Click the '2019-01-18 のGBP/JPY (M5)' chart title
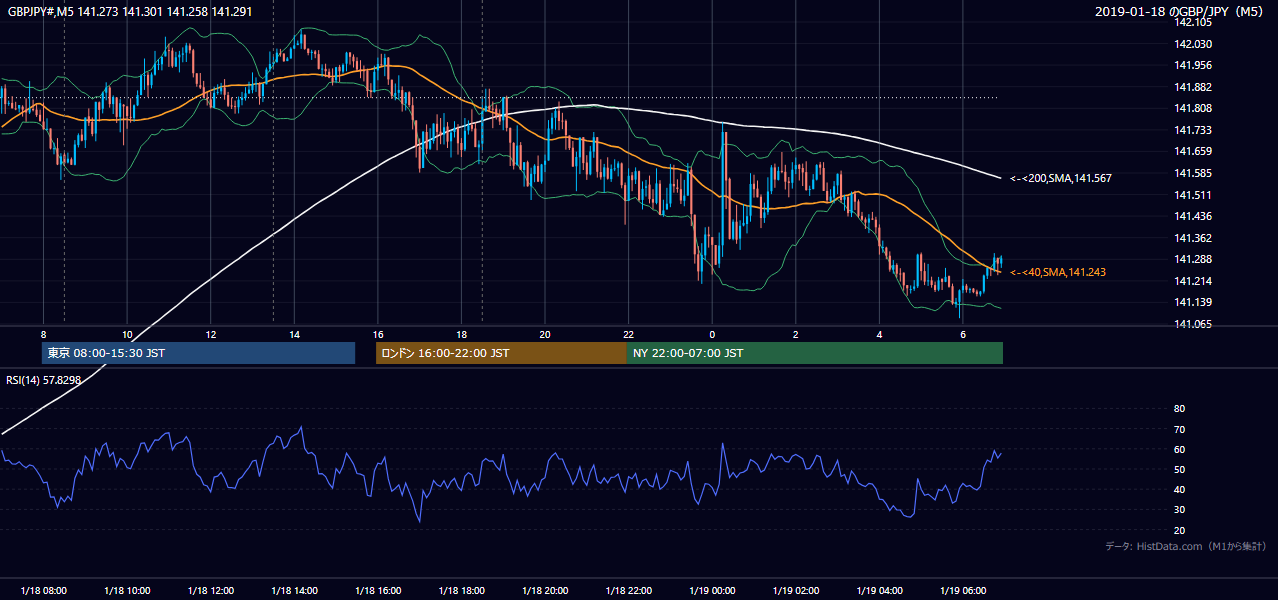The width and height of the screenshot is (1278, 600). coord(1180,12)
